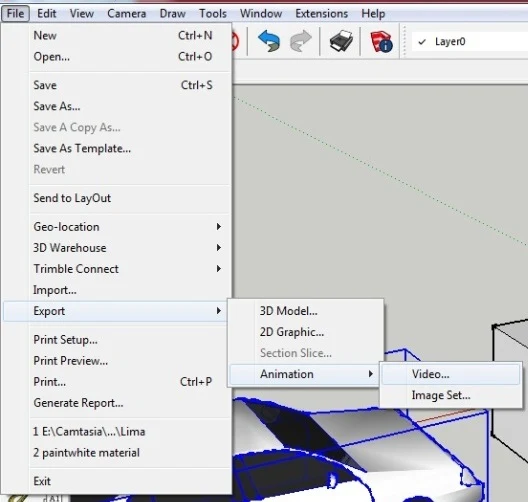Open the Extensions menu

coord(322,14)
